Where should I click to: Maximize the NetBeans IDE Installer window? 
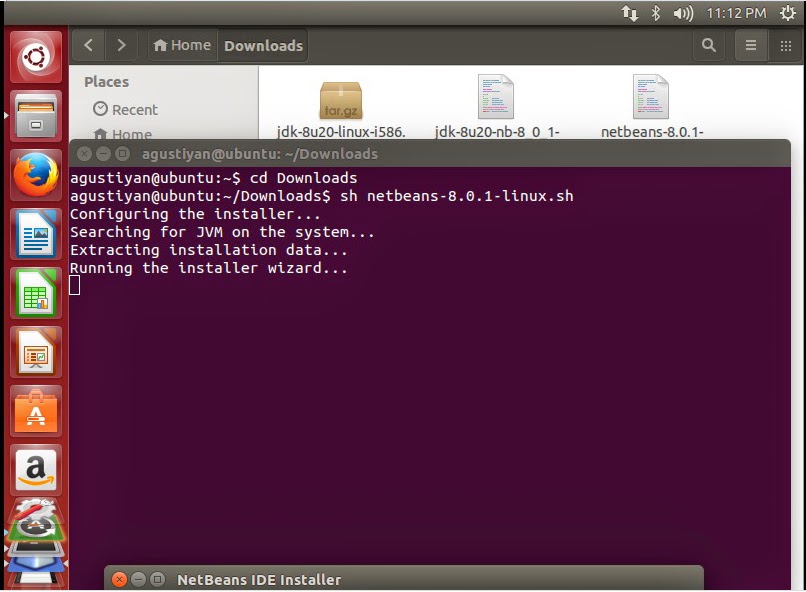tap(157, 580)
